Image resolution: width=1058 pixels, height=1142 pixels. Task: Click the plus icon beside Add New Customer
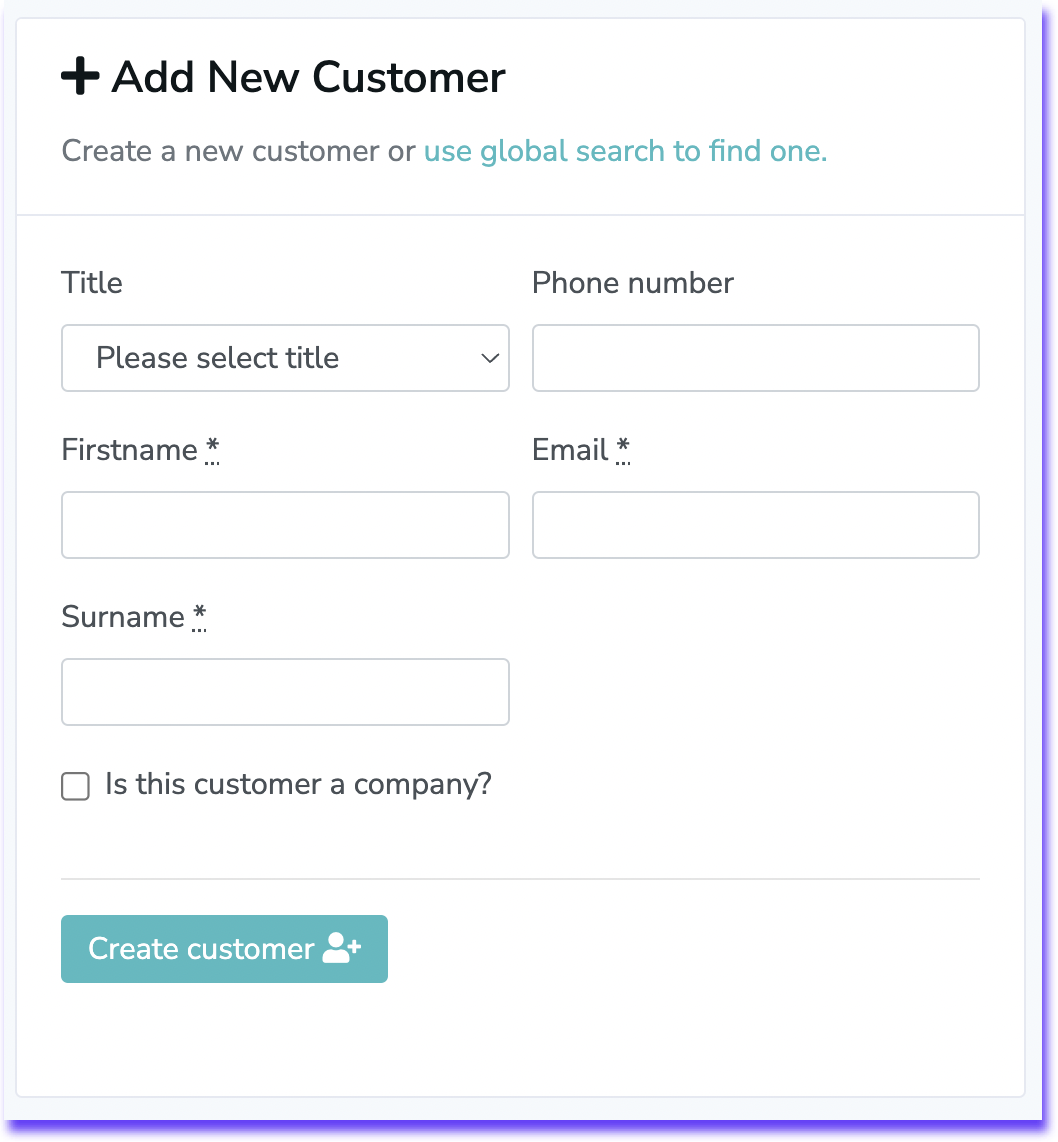80,76
